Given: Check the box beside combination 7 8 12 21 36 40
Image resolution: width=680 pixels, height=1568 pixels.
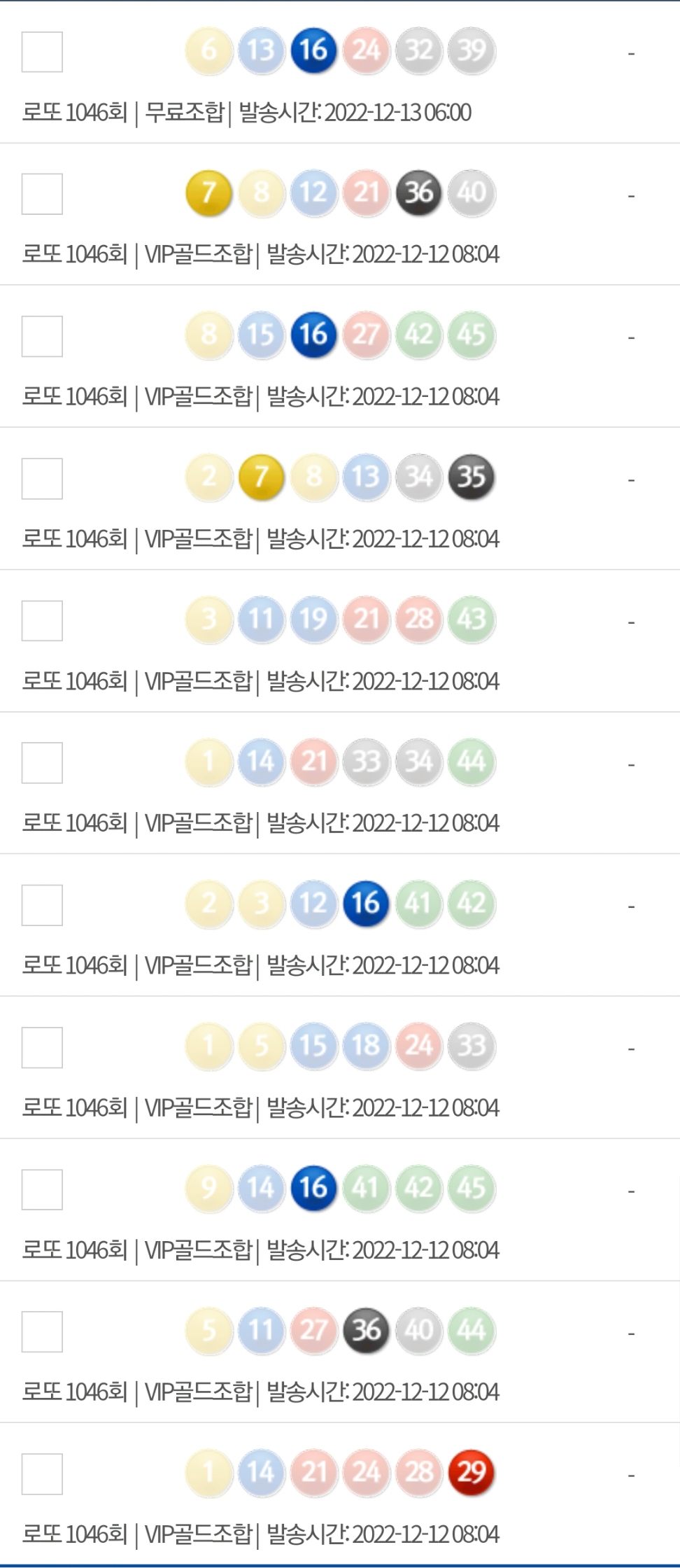Looking at the screenshot, I should coord(42,194).
